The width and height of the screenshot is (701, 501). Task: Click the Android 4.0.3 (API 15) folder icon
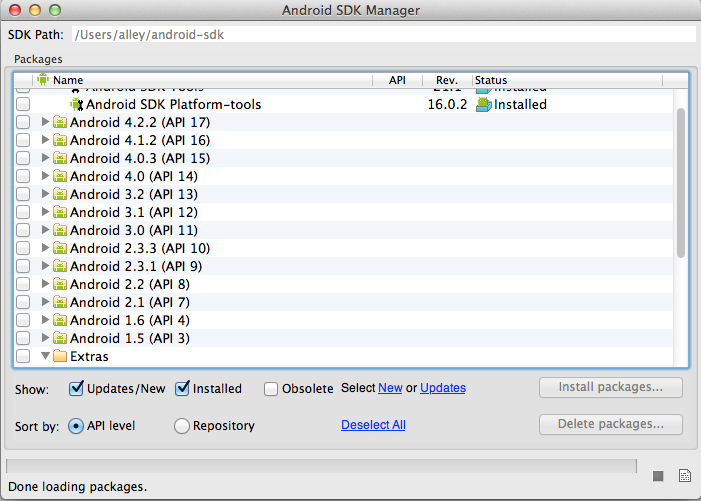(x=60, y=158)
